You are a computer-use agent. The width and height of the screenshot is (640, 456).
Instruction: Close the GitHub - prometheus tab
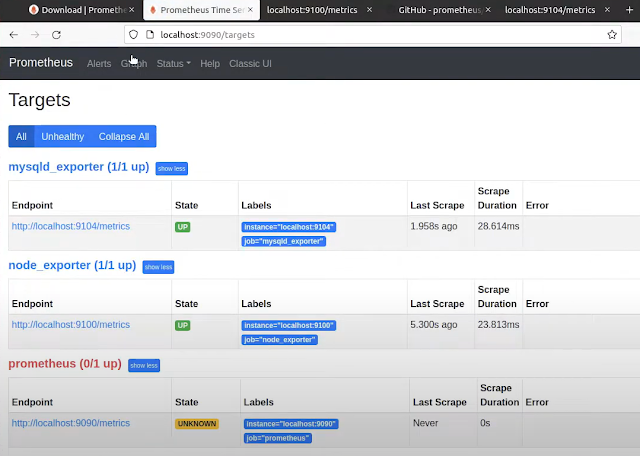click(488, 9)
